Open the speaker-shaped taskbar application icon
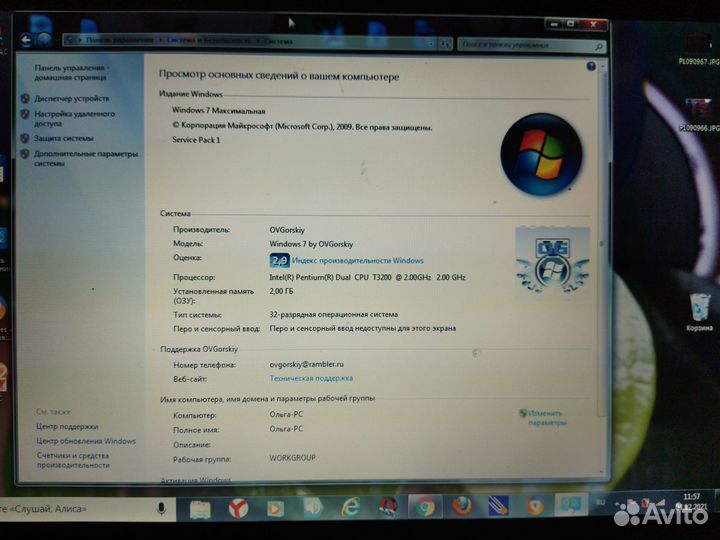720x540 pixels. click(313, 508)
